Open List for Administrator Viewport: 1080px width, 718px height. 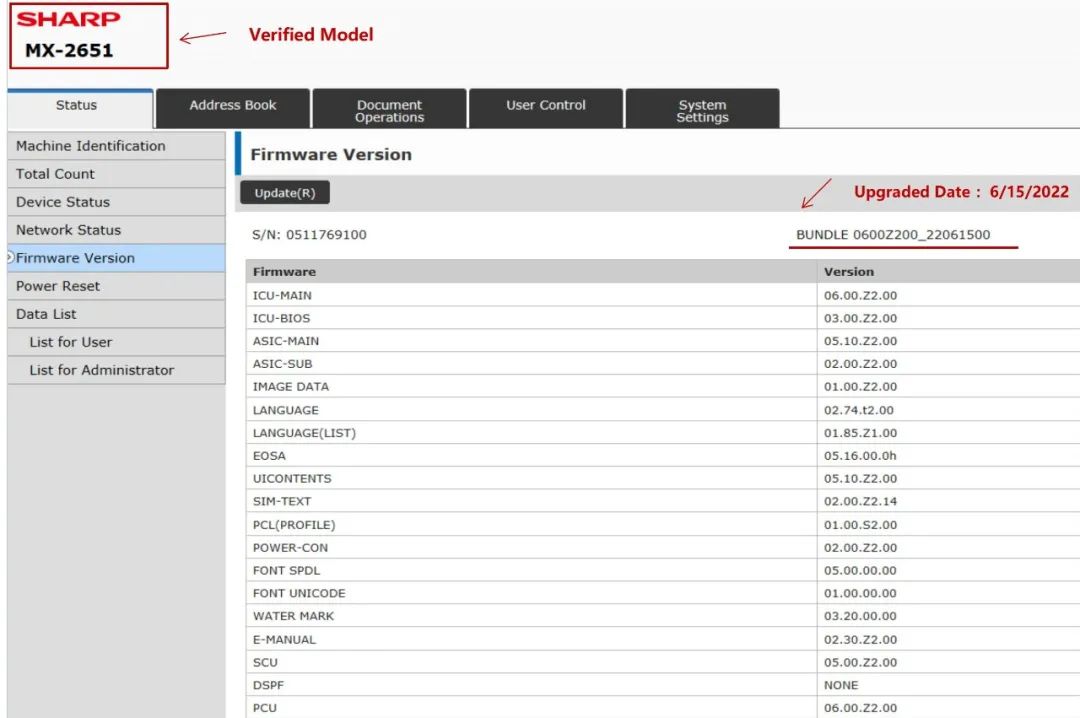(101, 370)
